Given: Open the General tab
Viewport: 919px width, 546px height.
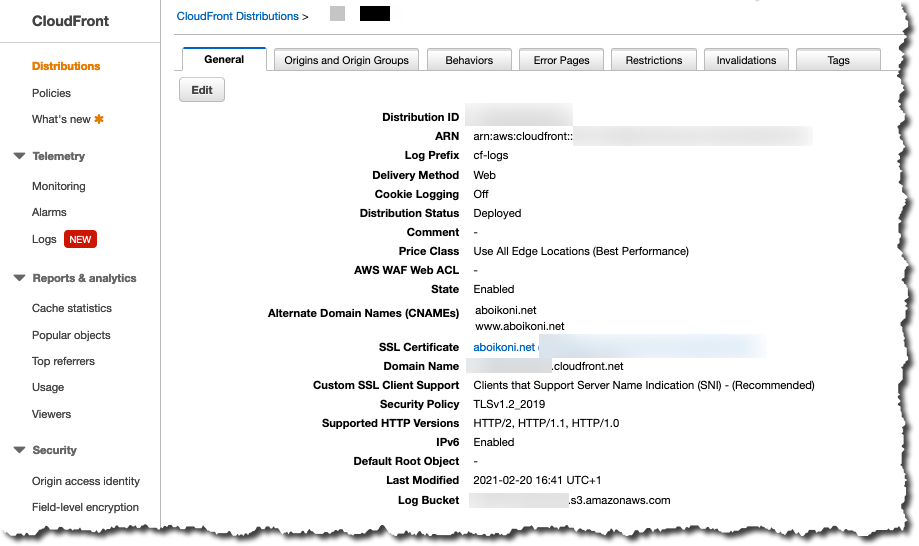Looking at the screenshot, I should [224, 59].
